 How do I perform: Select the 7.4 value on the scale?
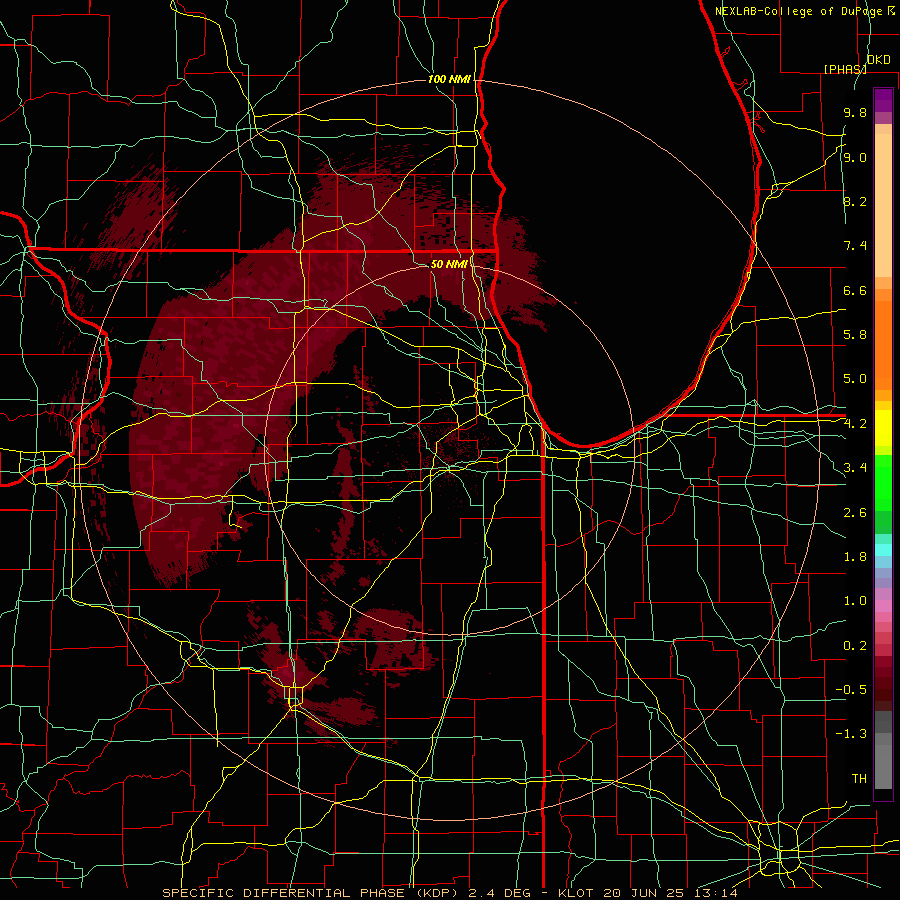(x=855, y=246)
